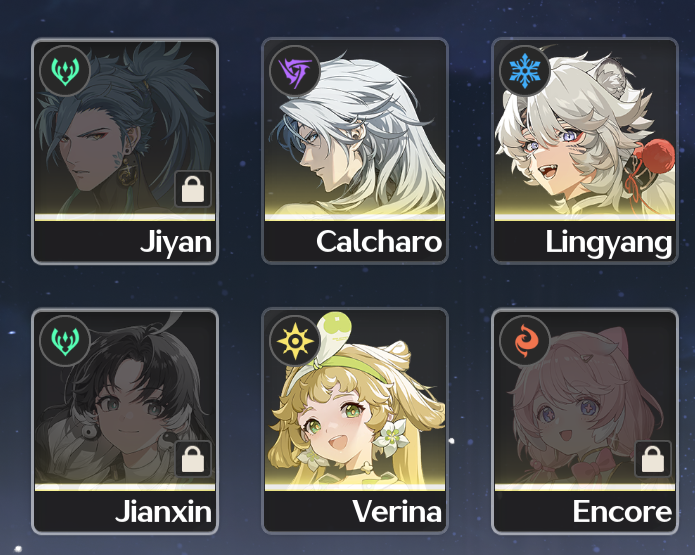Click the Aero element icon on Jianxin card

tap(65, 341)
